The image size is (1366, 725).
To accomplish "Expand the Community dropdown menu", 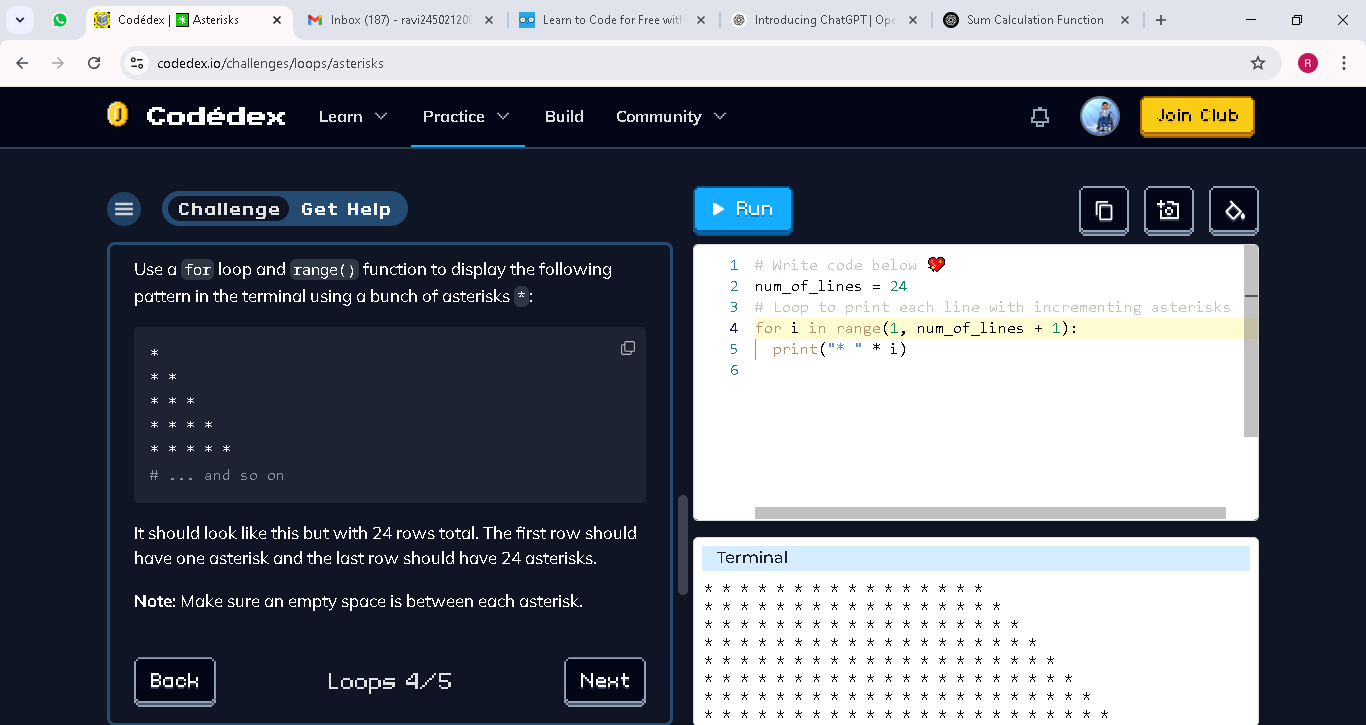I will tap(671, 116).
